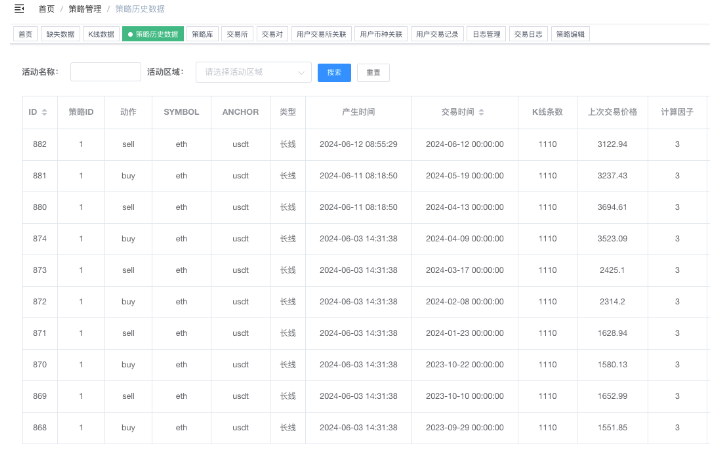The height and width of the screenshot is (450, 720).
Task: Click the 计算因子 column header
Action: point(677,112)
